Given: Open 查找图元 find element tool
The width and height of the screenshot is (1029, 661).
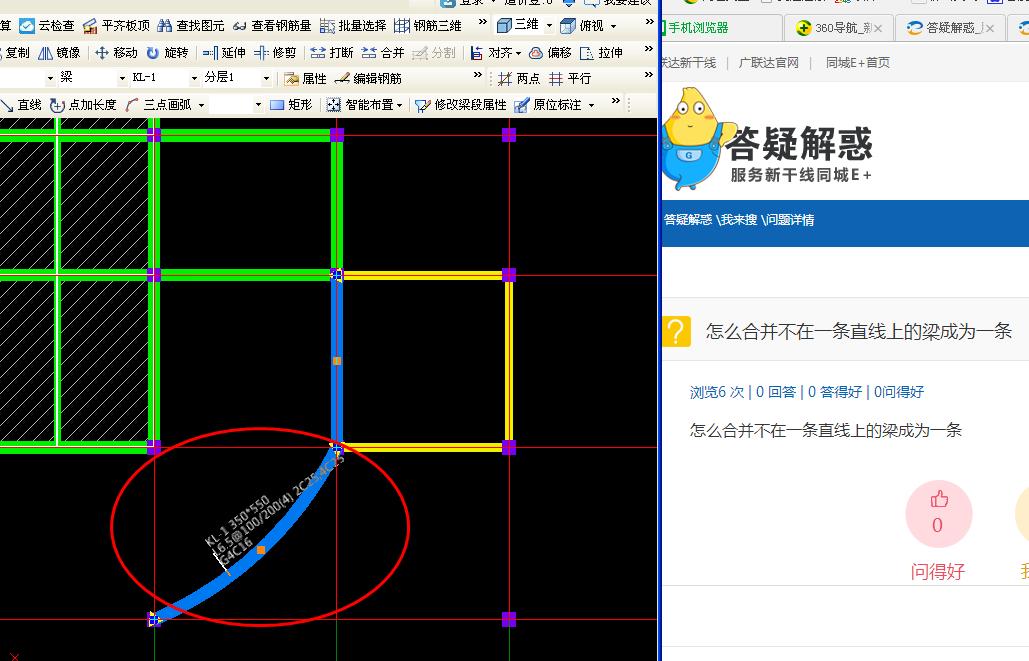Looking at the screenshot, I should click(191, 26).
